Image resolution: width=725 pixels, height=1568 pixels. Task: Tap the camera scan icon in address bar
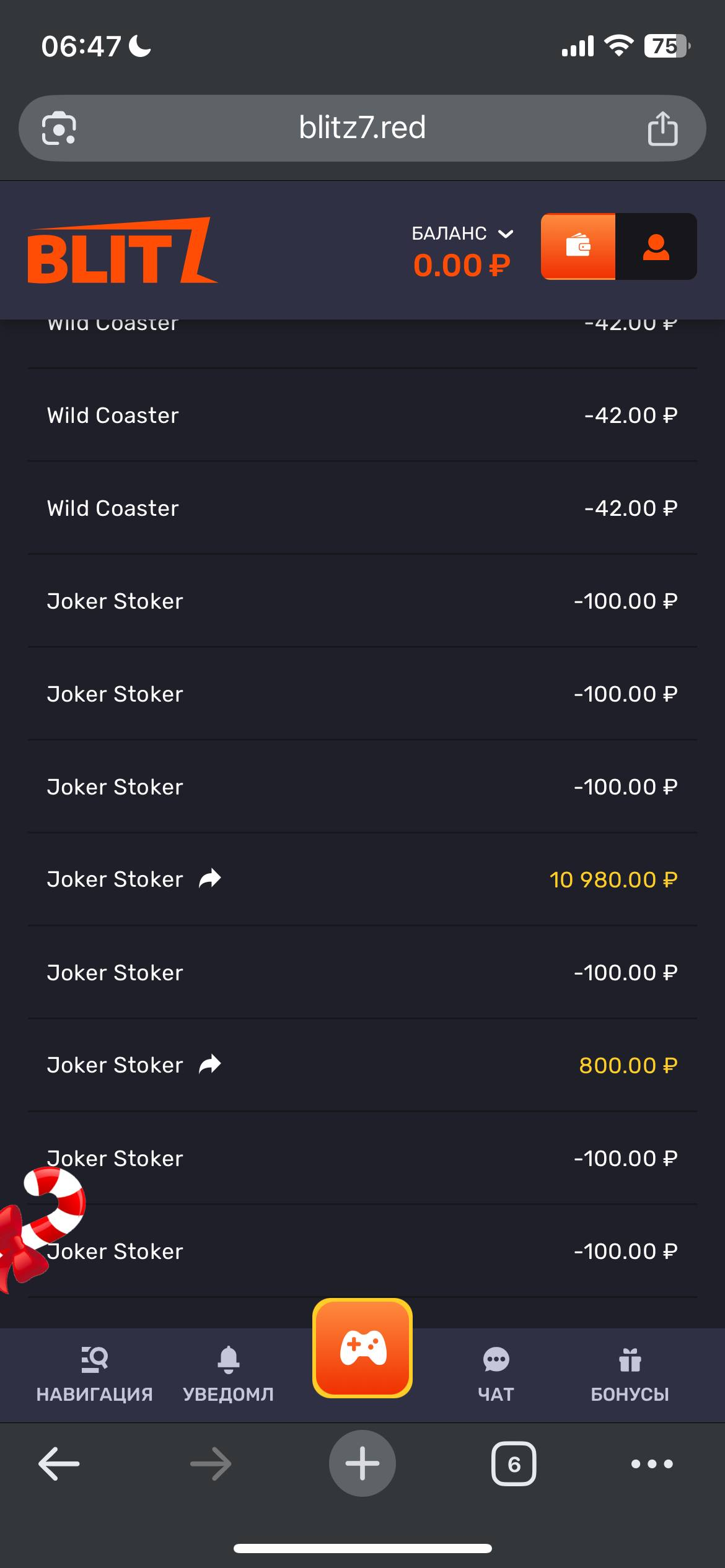point(59,128)
